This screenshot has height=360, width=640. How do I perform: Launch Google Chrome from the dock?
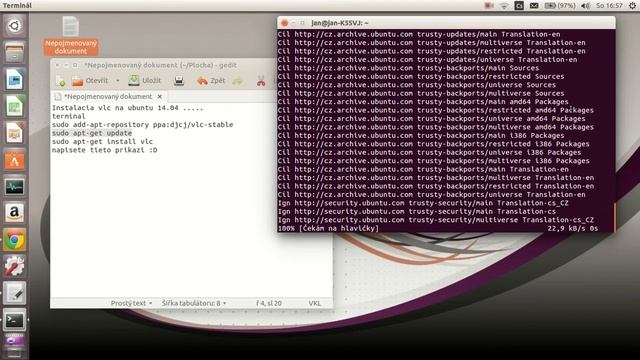point(14,240)
